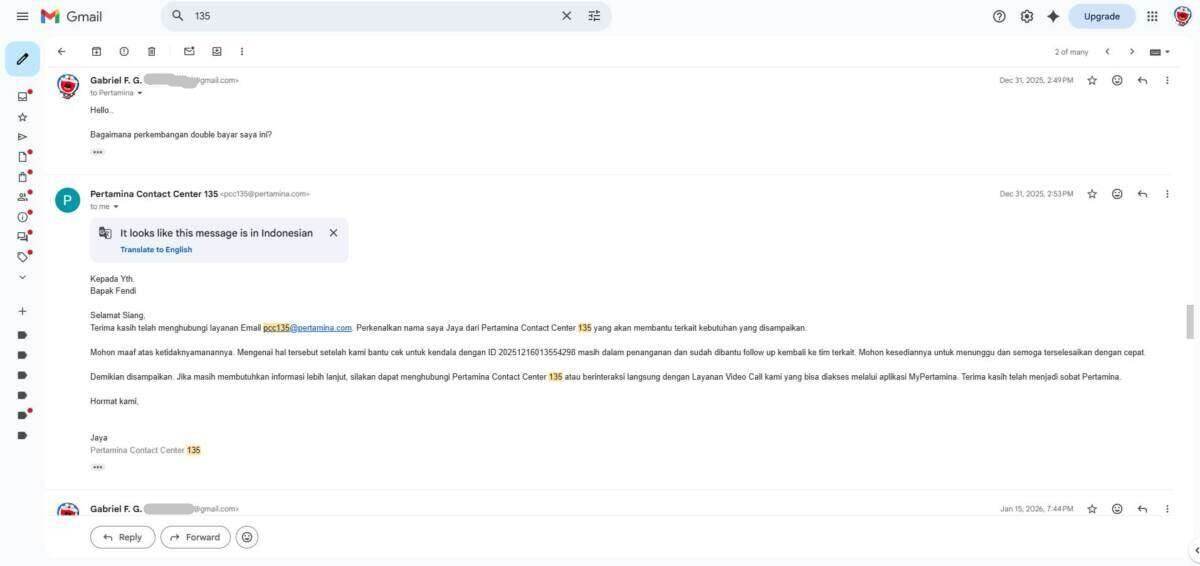Toggle the main menu hamburger
1200x566 pixels.
(x=22, y=16)
